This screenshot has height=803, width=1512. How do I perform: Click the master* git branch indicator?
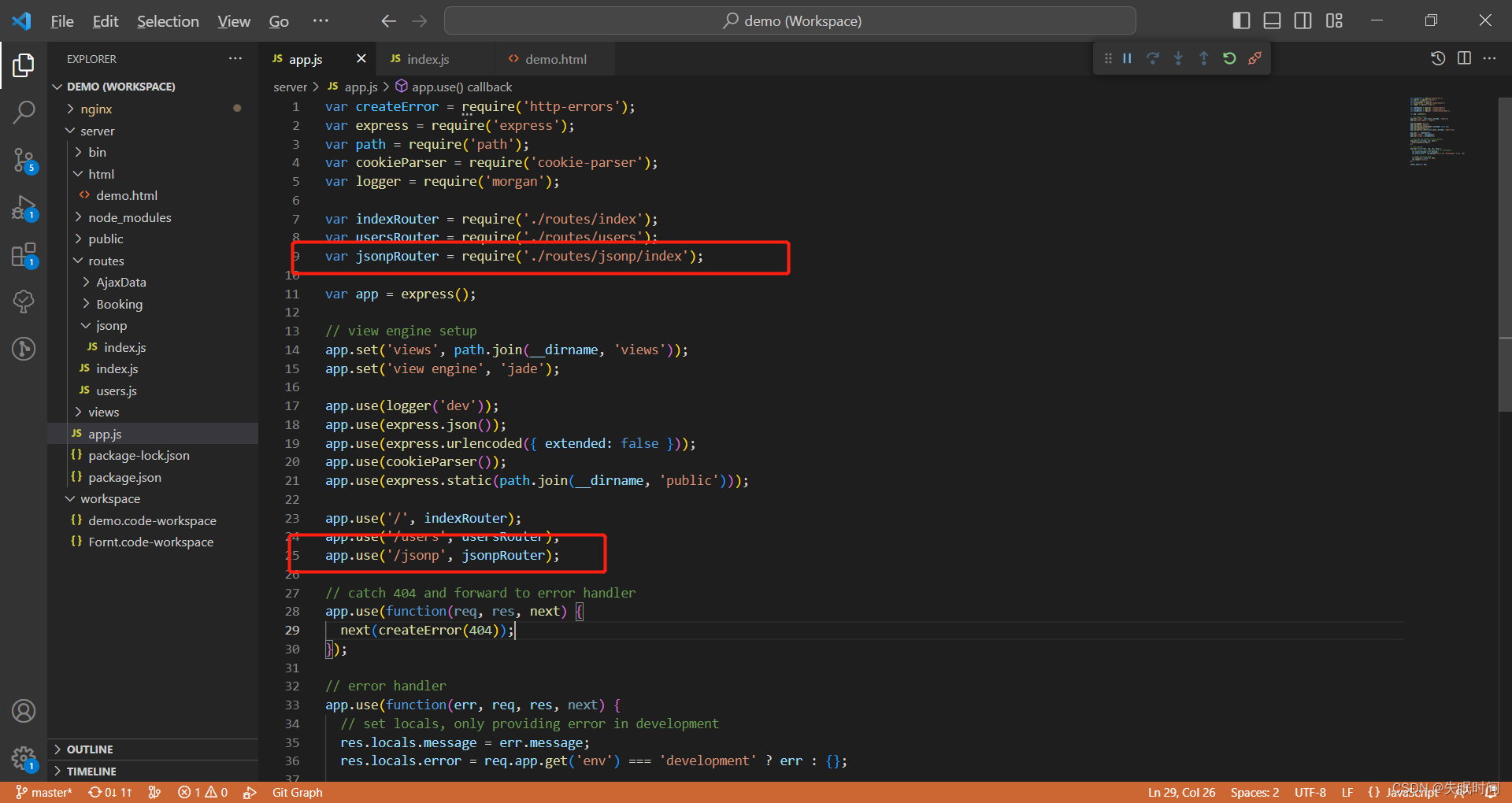44,792
